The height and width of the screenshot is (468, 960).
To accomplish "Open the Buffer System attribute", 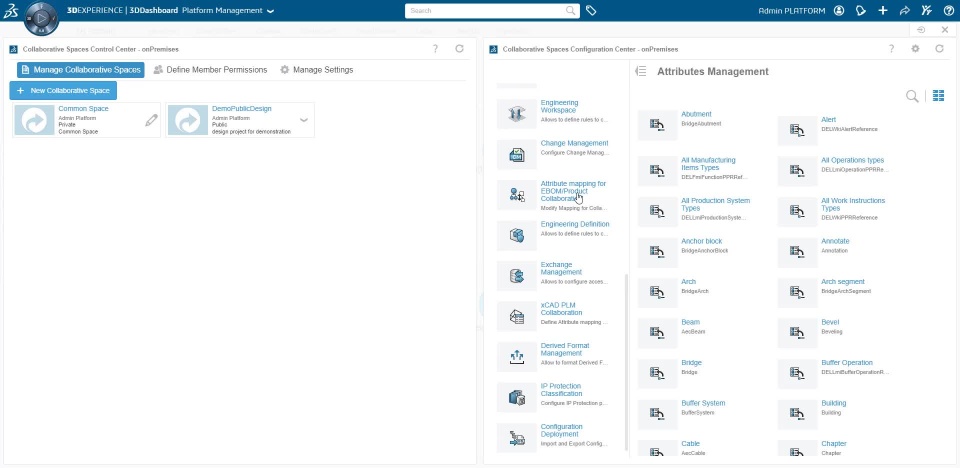I will [703, 403].
